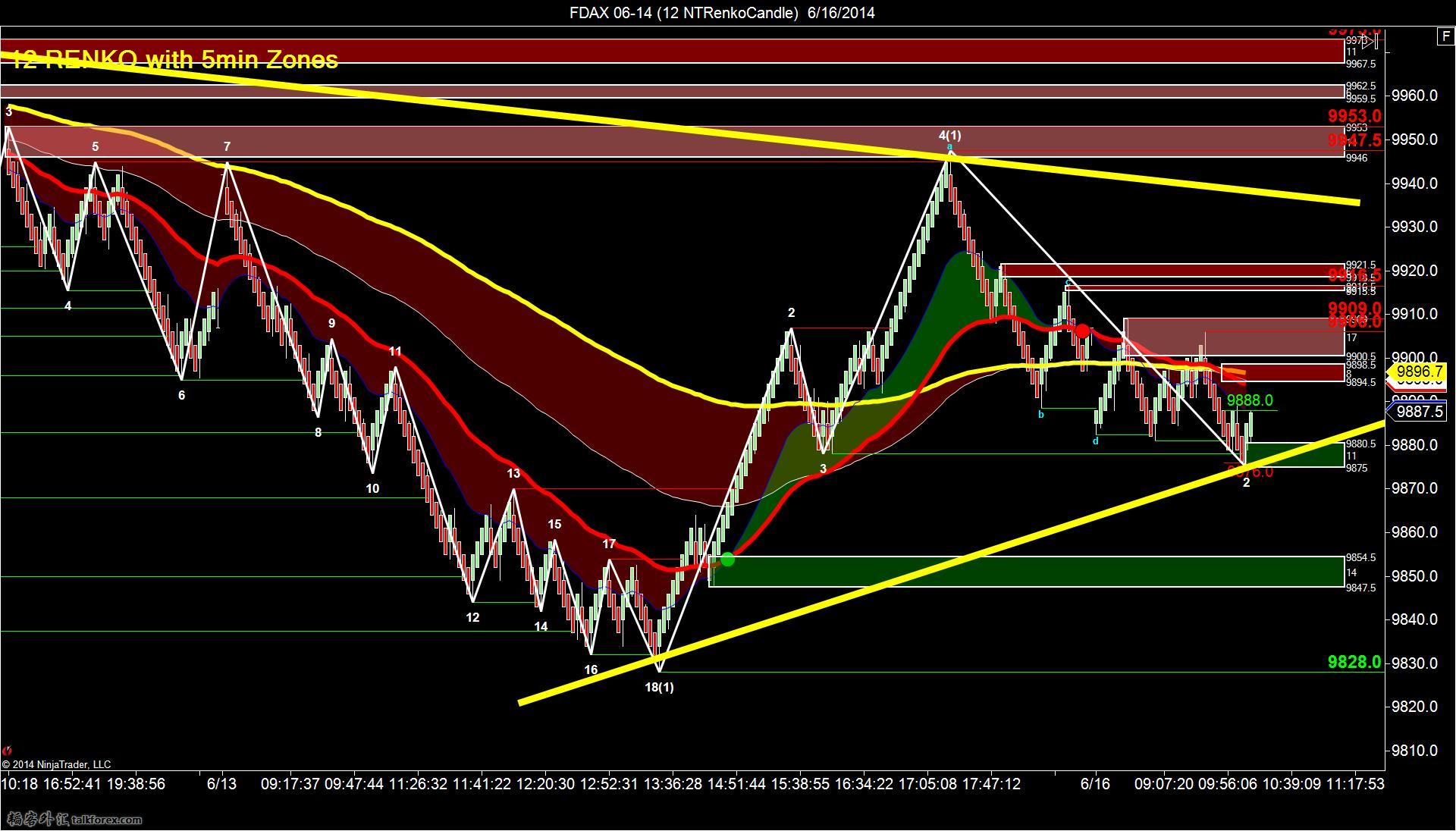Image resolution: width=1456 pixels, height=831 pixels.
Task: Click the 6/13 date label on time axis
Action: tap(221, 784)
